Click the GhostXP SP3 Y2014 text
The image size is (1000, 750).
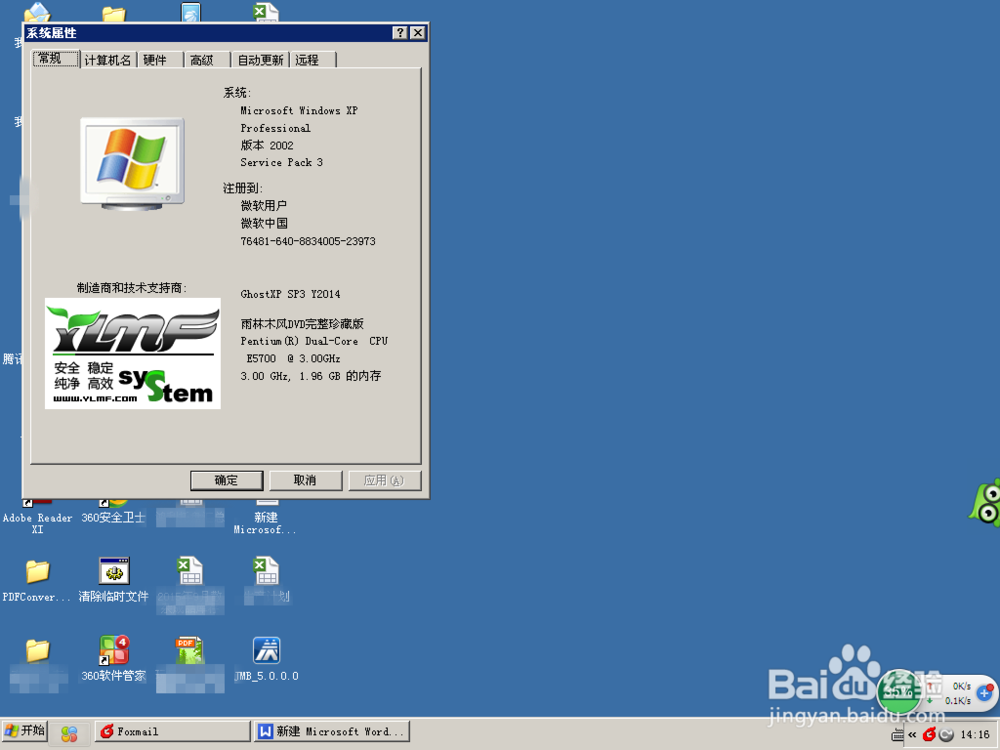(x=290, y=294)
